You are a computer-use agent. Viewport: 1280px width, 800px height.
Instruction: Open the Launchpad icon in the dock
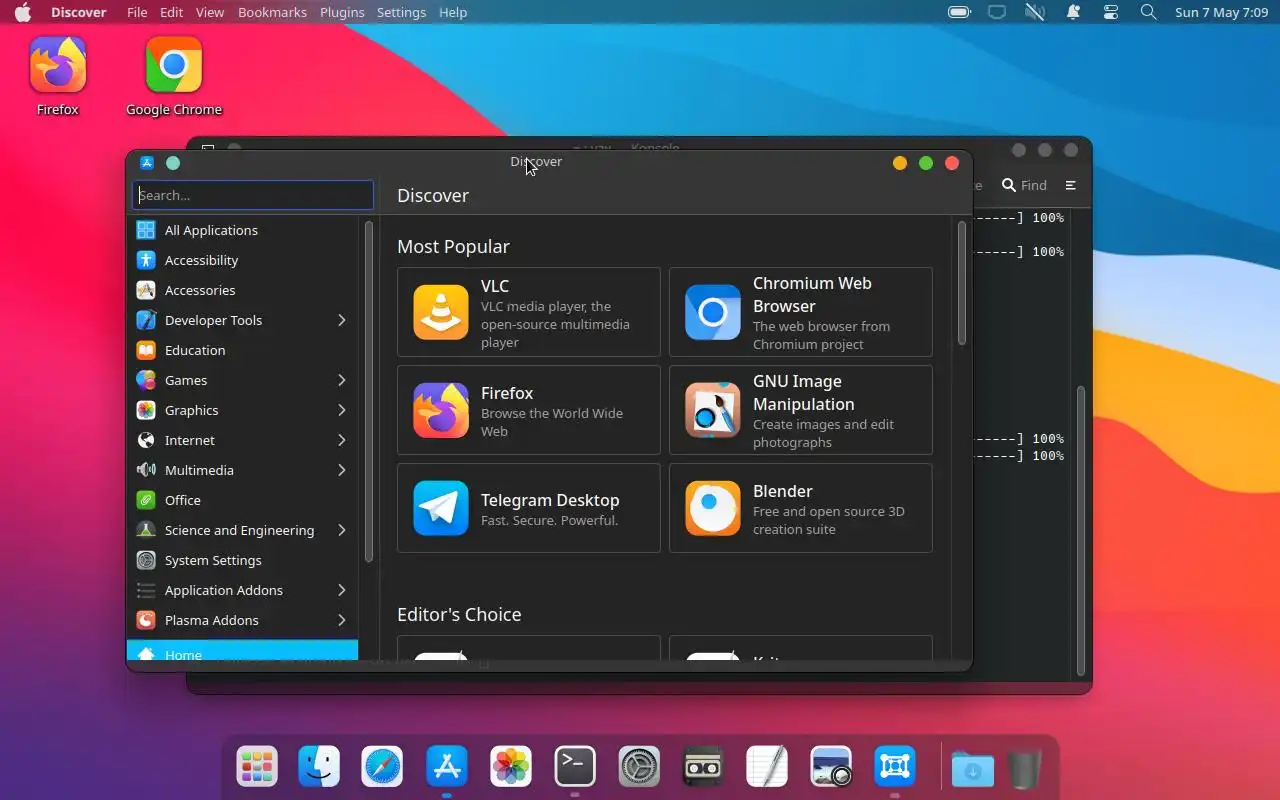(x=257, y=767)
